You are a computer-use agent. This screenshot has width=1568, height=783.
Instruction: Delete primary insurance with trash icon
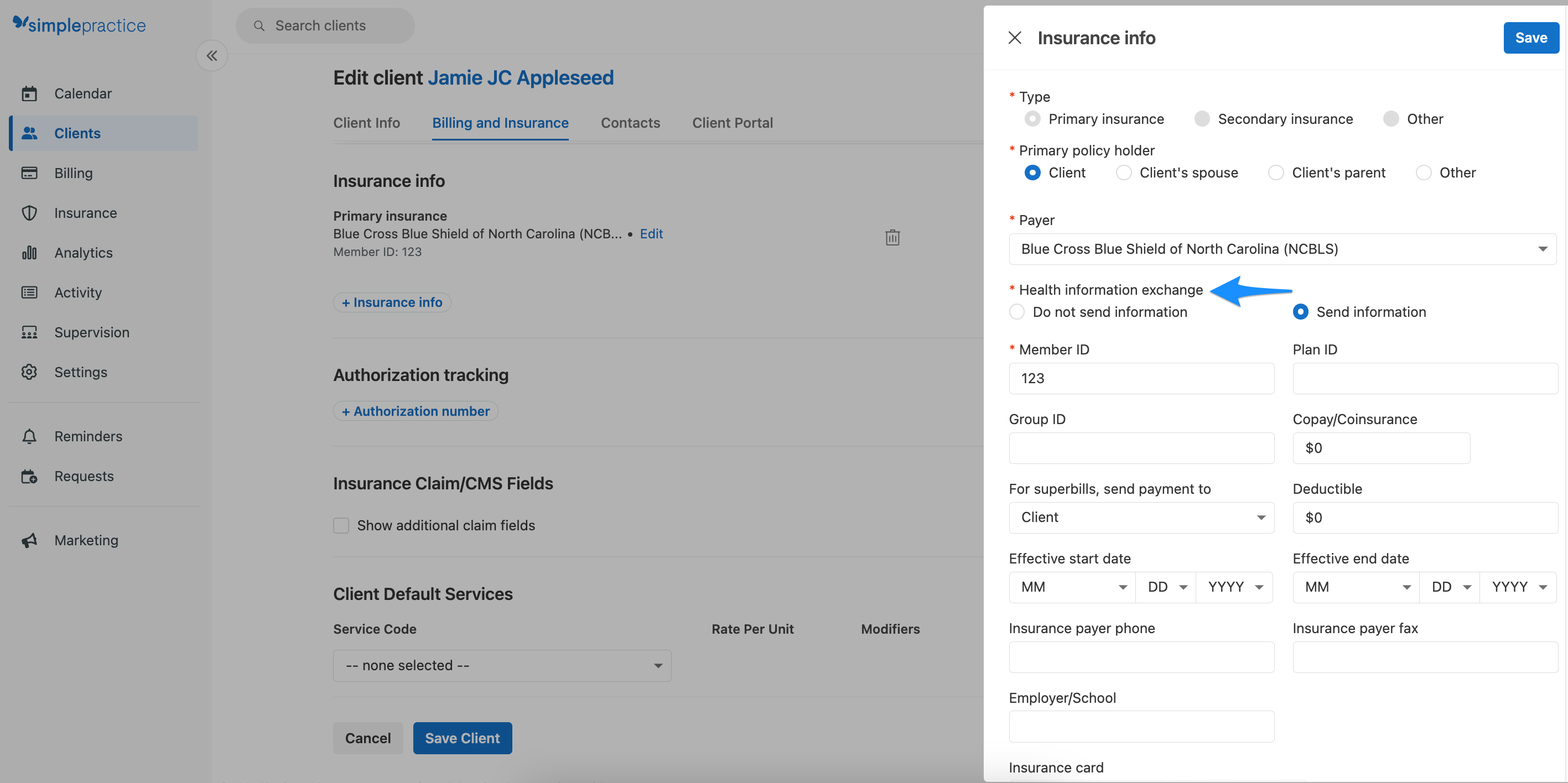click(892, 237)
